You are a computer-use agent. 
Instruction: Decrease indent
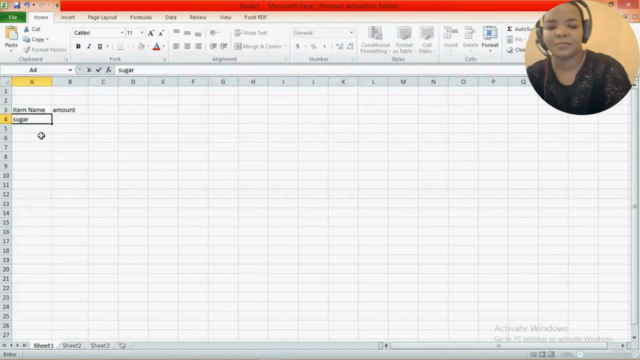click(x=213, y=46)
